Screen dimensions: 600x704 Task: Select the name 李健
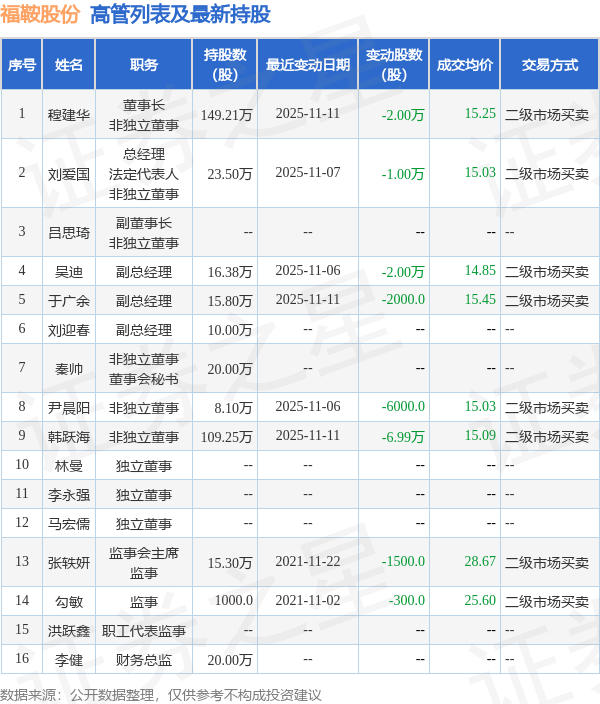coord(69,660)
